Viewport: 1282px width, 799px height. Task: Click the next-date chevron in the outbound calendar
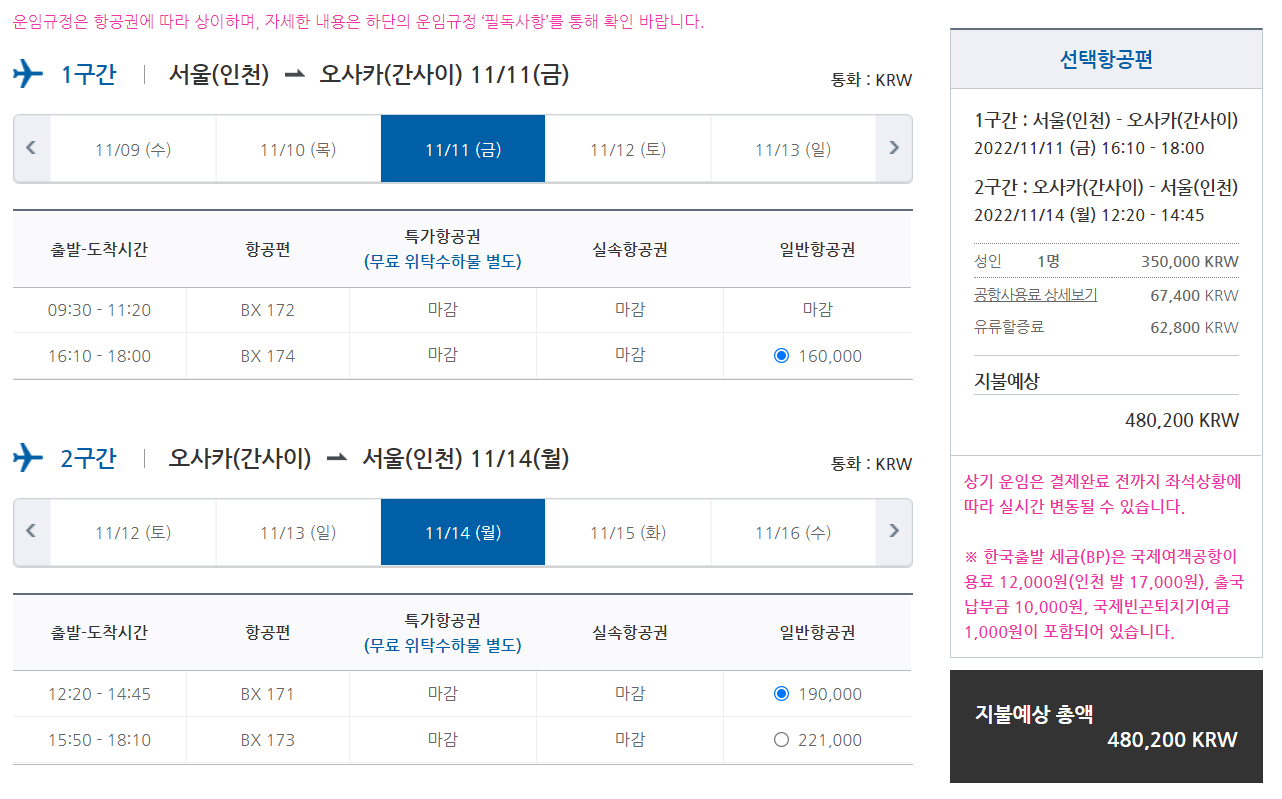[x=893, y=148]
